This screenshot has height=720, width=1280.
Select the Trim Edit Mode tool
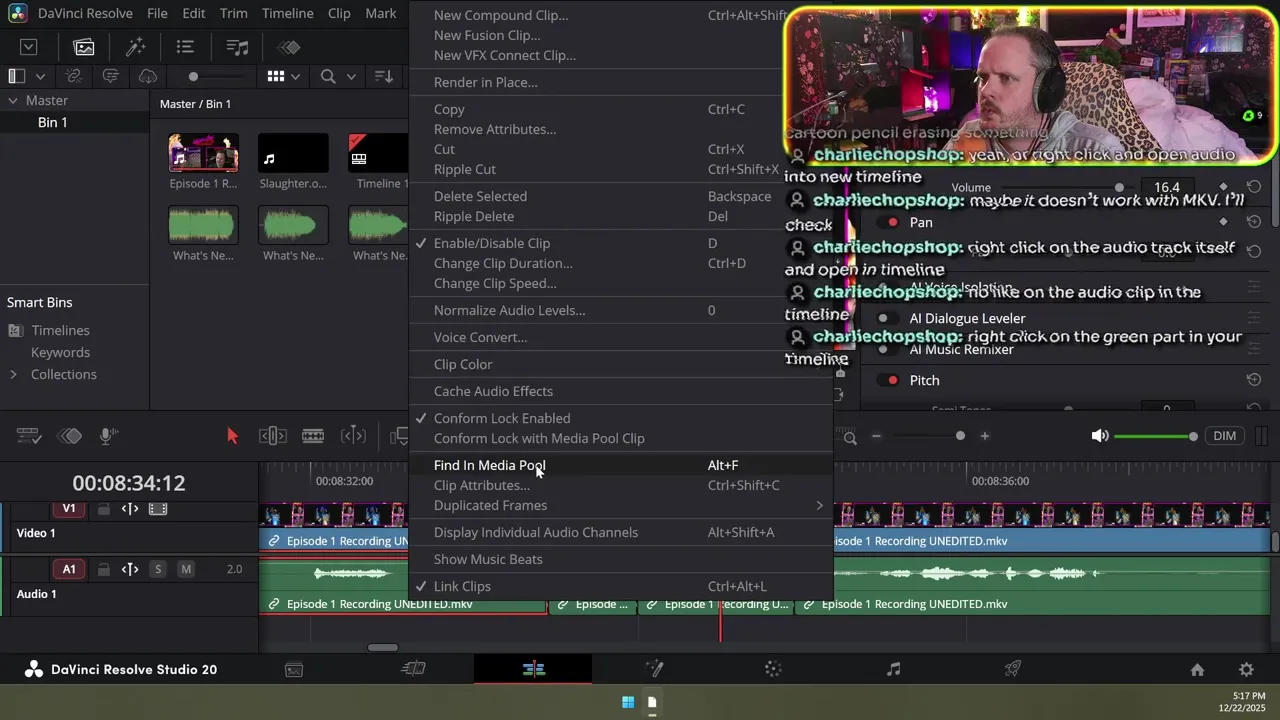click(273, 435)
